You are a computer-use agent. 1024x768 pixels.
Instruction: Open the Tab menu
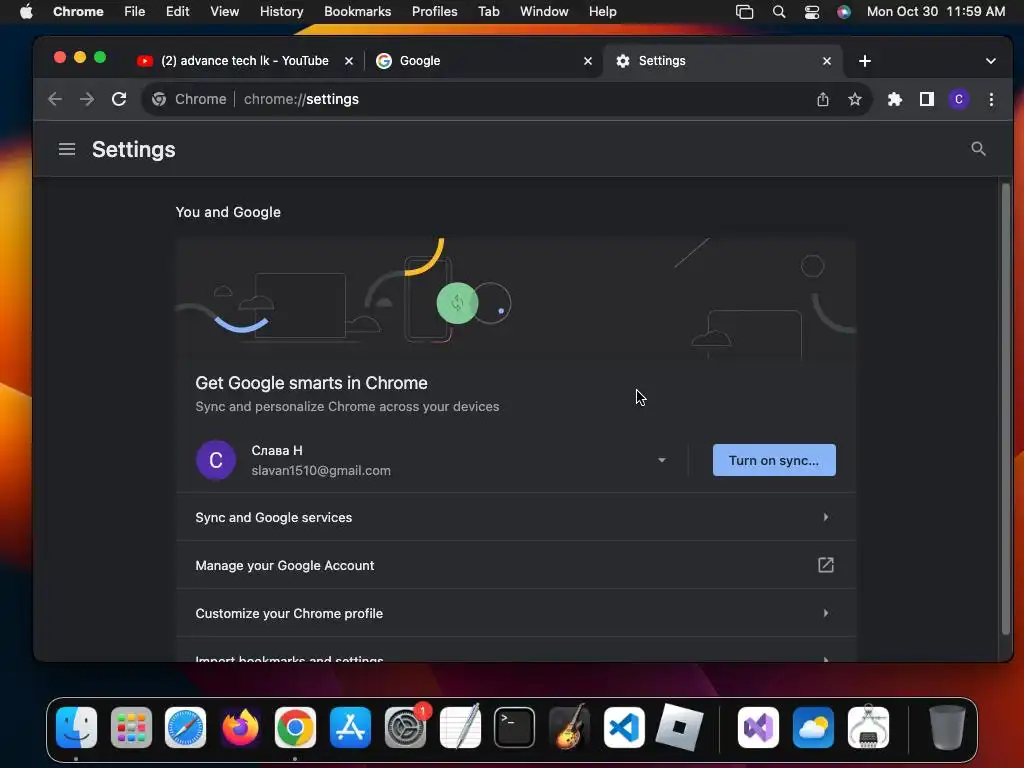click(488, 12)
